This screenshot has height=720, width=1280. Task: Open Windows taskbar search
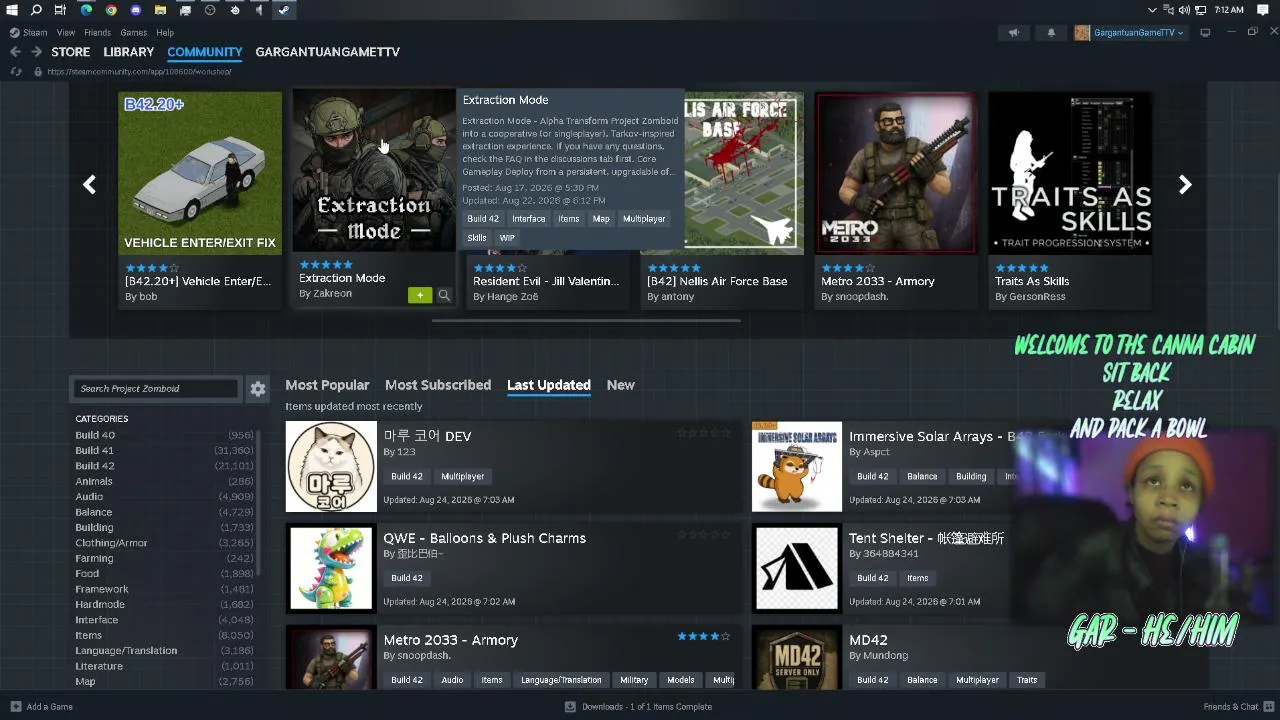click(36, 10)
